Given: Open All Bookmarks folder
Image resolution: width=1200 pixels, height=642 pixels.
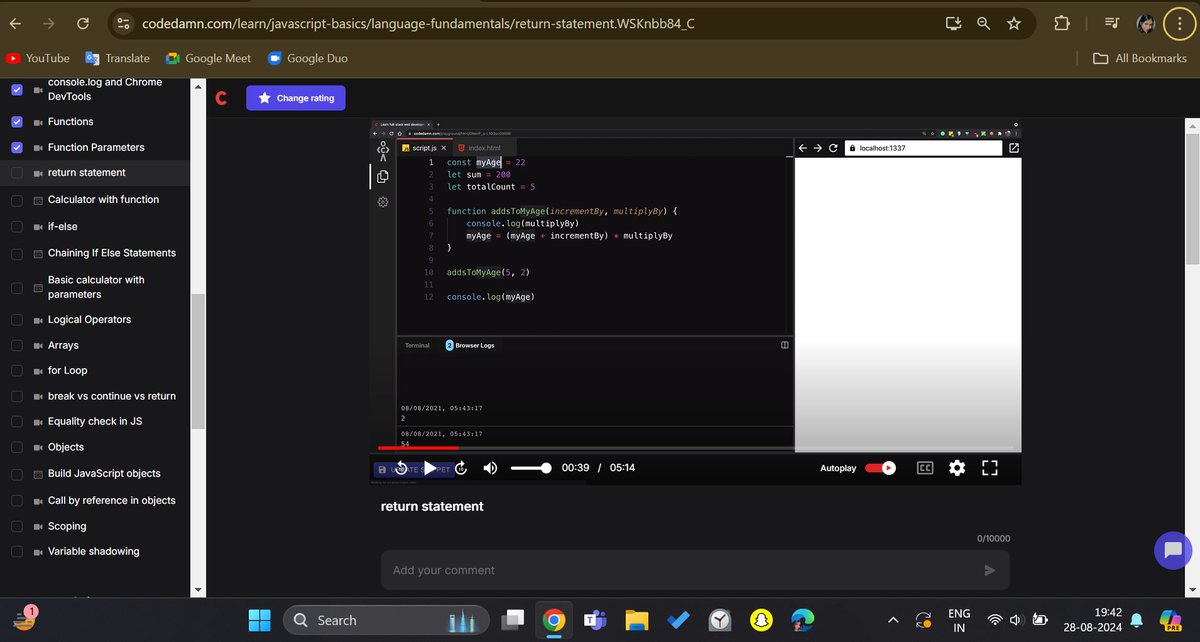Looking at the screenshot, I should (x=1140, y=58).
